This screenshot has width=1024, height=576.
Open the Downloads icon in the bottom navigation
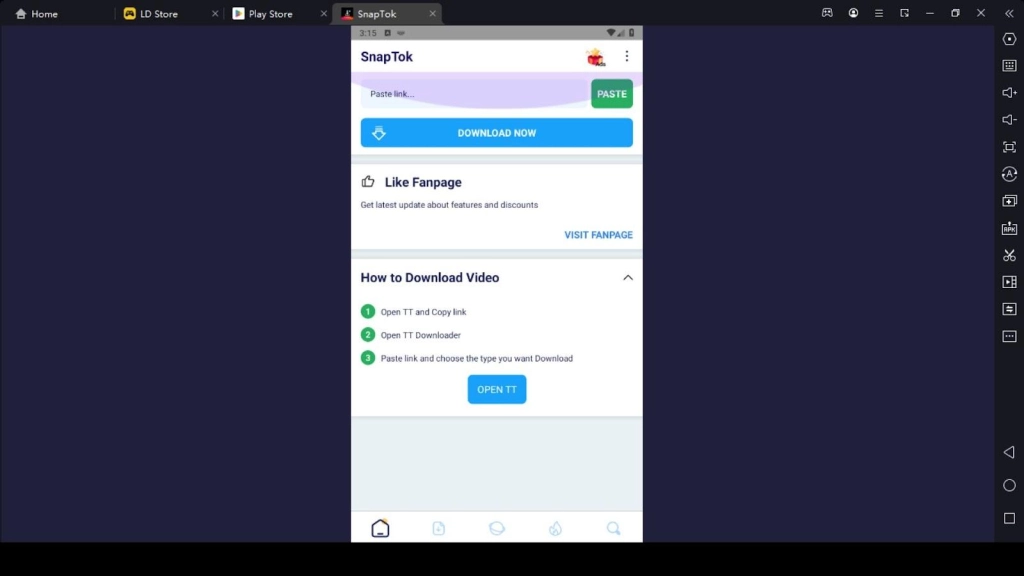439,527
